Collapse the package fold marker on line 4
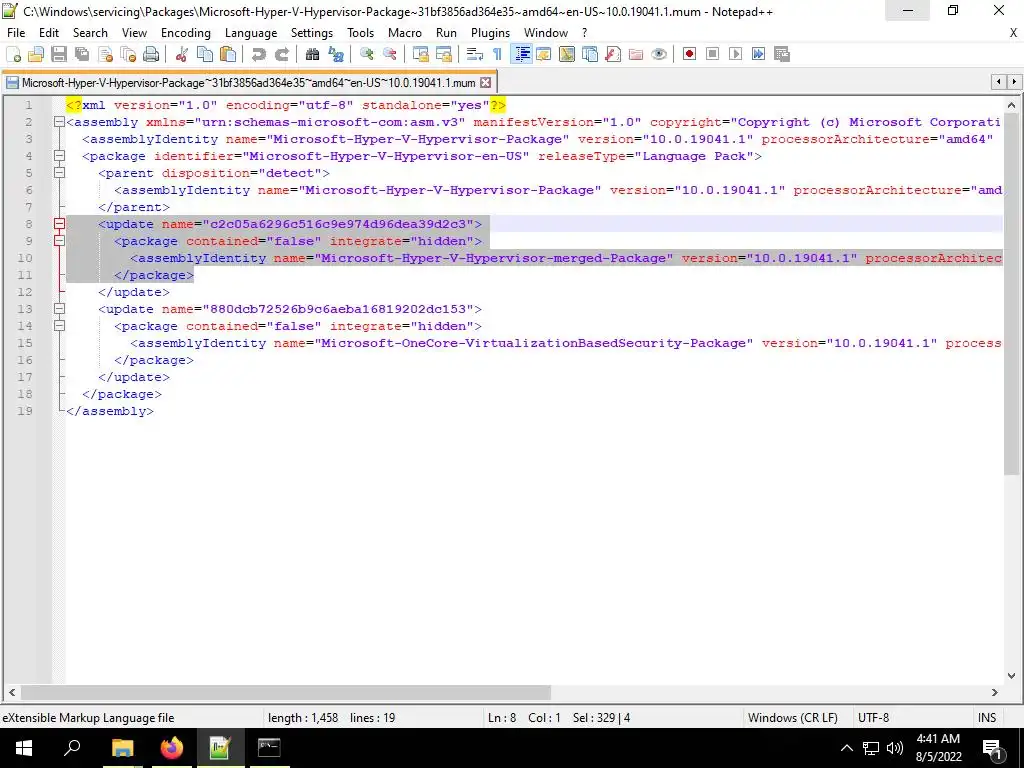Screen dimensions: 1024x768 click(x=59, y=156)
